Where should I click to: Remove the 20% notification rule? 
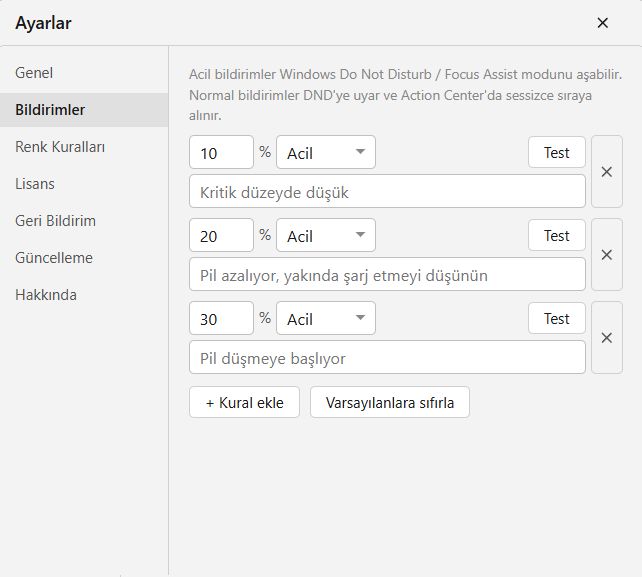(x=607, y=255)
